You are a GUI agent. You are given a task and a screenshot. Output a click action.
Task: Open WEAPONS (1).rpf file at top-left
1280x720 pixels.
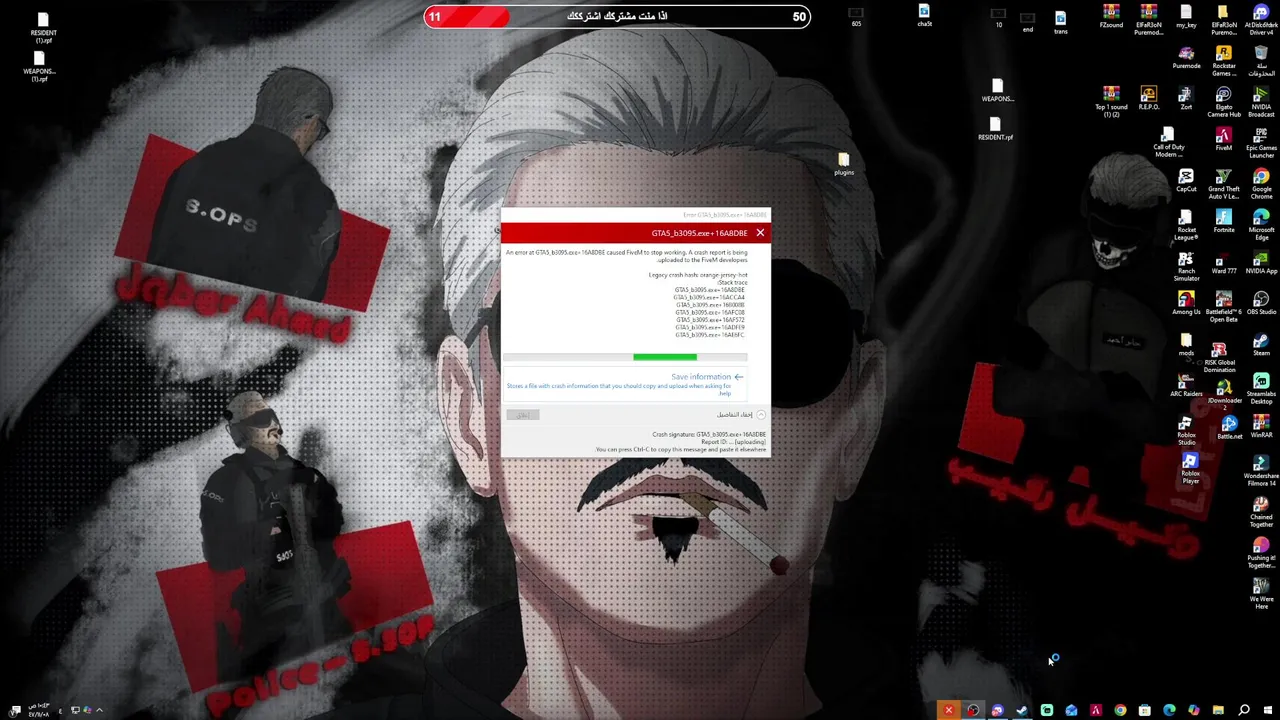coord(39,67)
